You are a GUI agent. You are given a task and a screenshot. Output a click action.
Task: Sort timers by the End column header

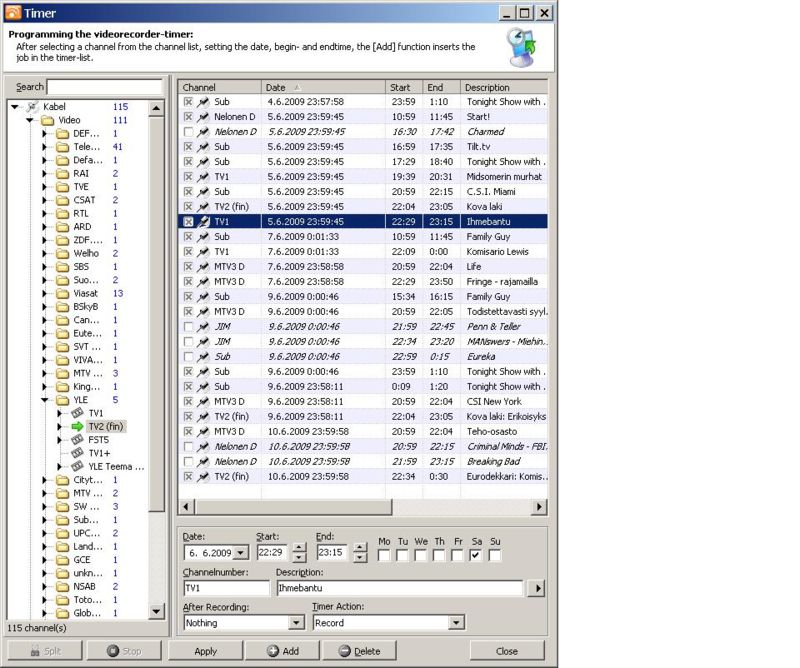coord(442,87)
